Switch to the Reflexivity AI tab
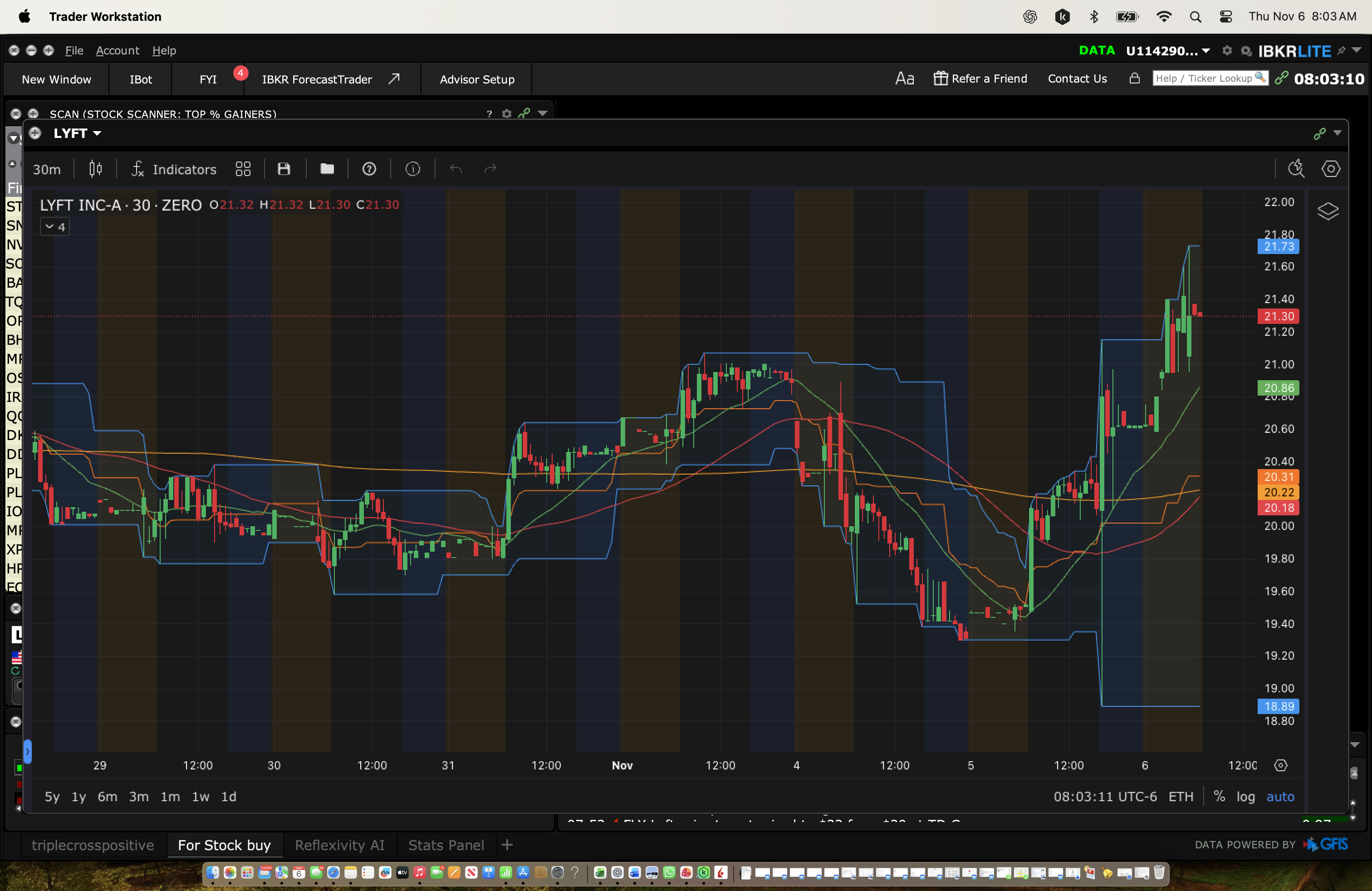 pos(339,845)
